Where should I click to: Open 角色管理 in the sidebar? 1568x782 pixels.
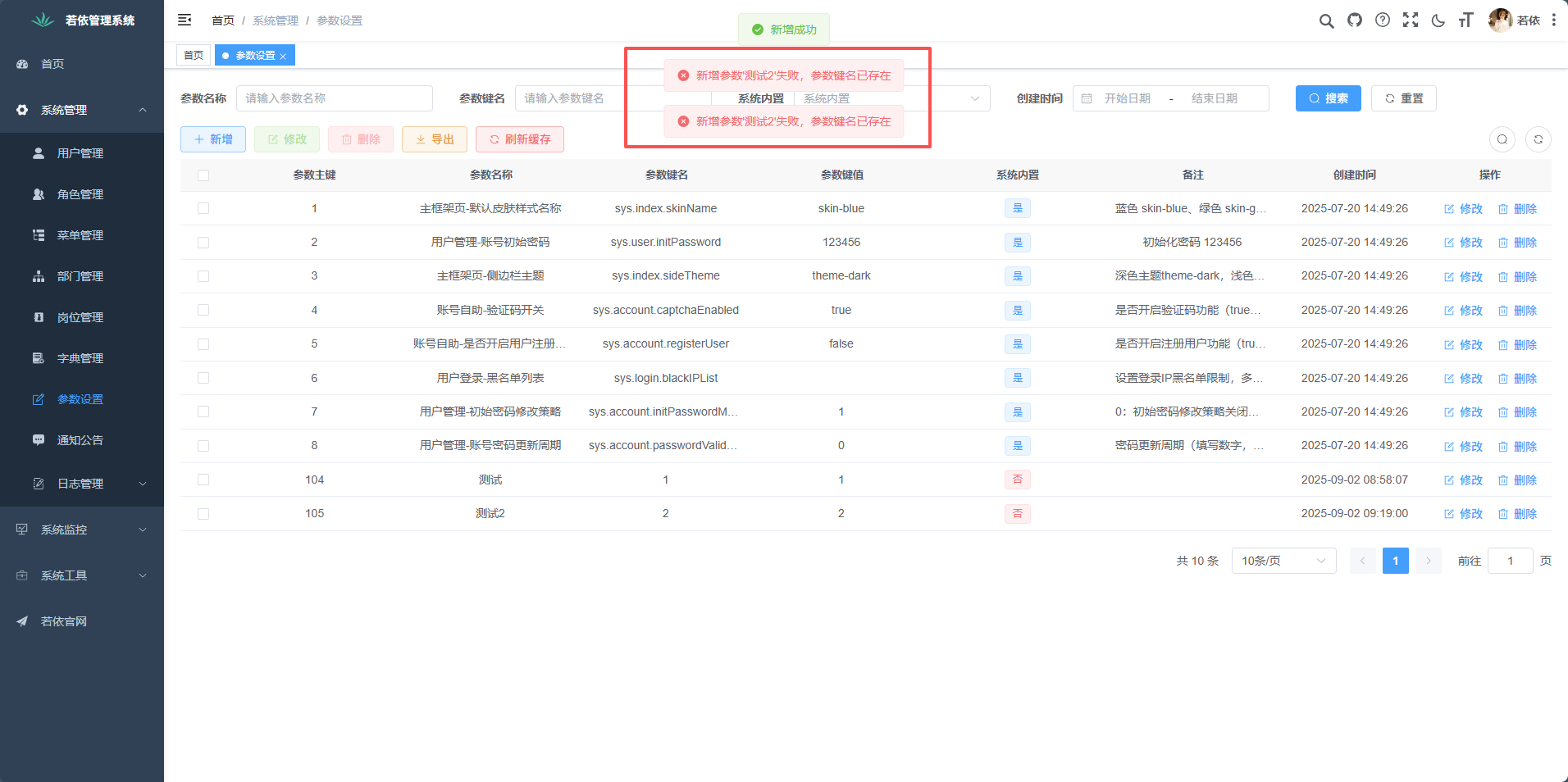click(82, 194)
